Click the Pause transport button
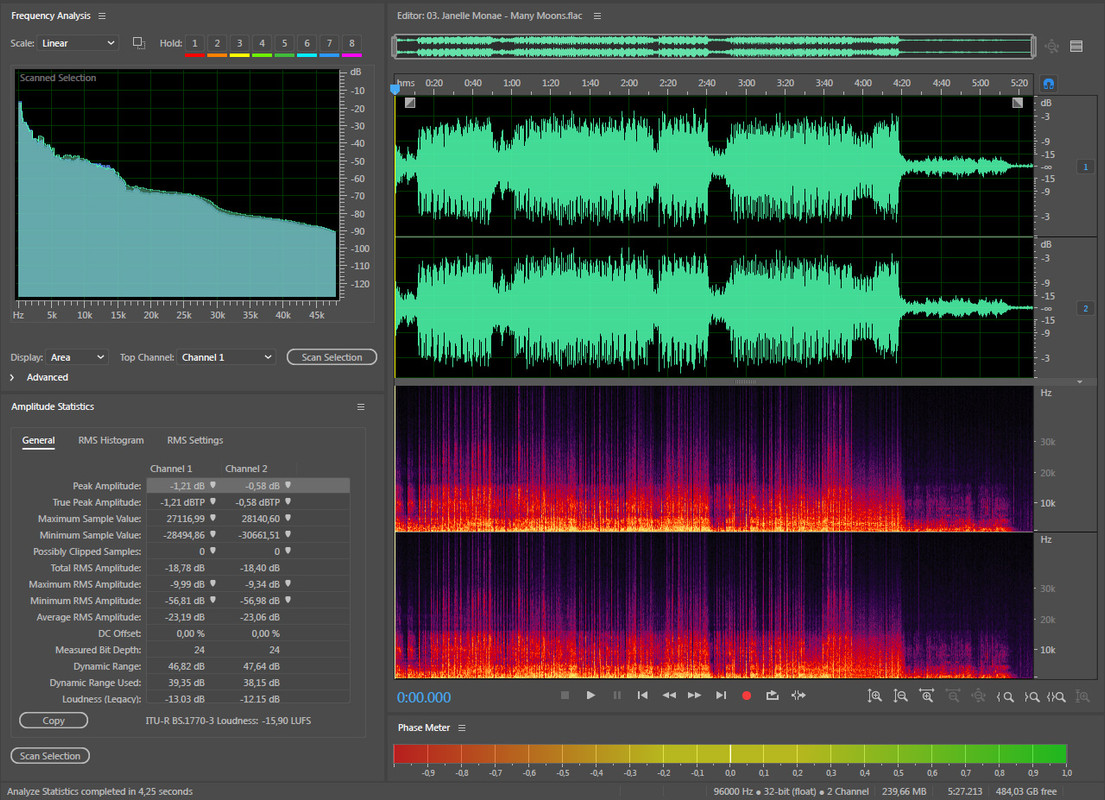The height and width of the screenshot is (800, 1105). point(617,695)
